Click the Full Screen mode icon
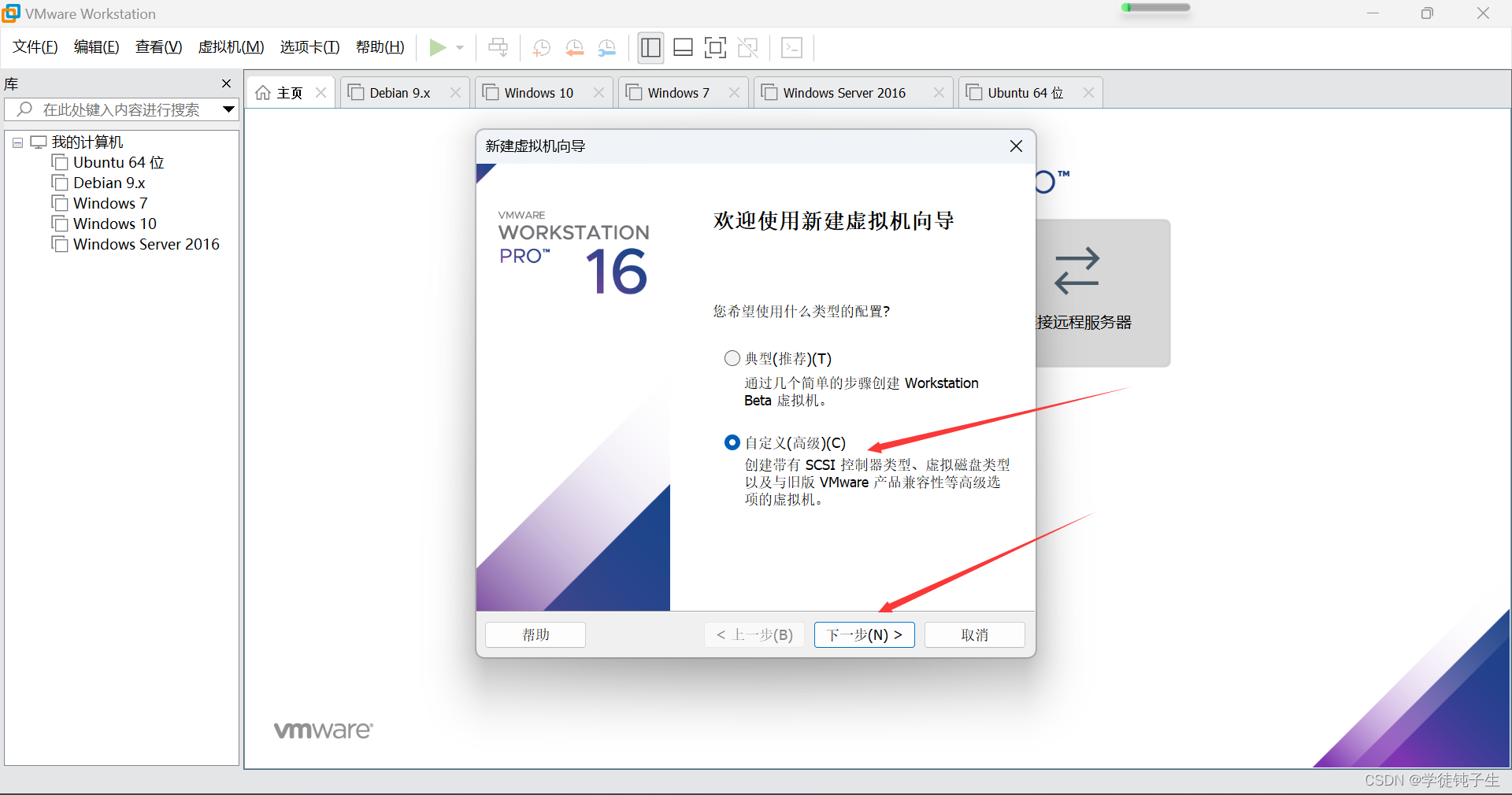Image resolution: width=1512 pixels, height=795 pixels. 715,48
